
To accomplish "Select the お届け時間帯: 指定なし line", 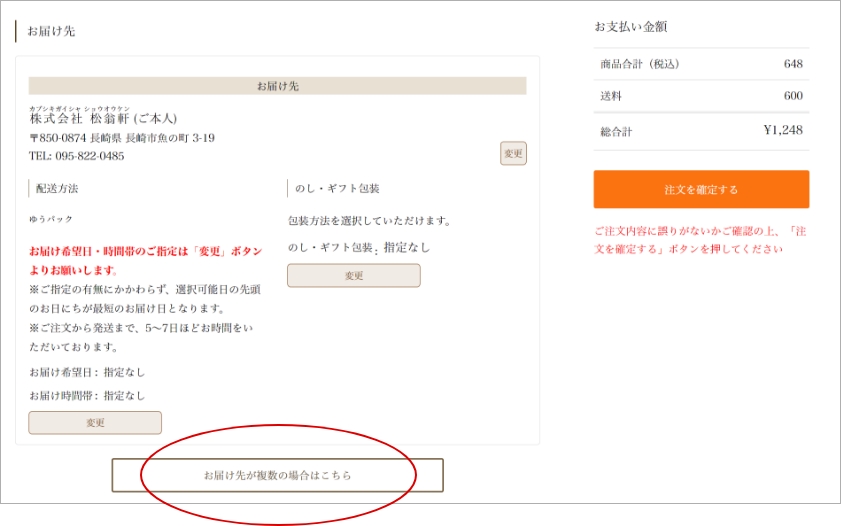I will point(87,395).
